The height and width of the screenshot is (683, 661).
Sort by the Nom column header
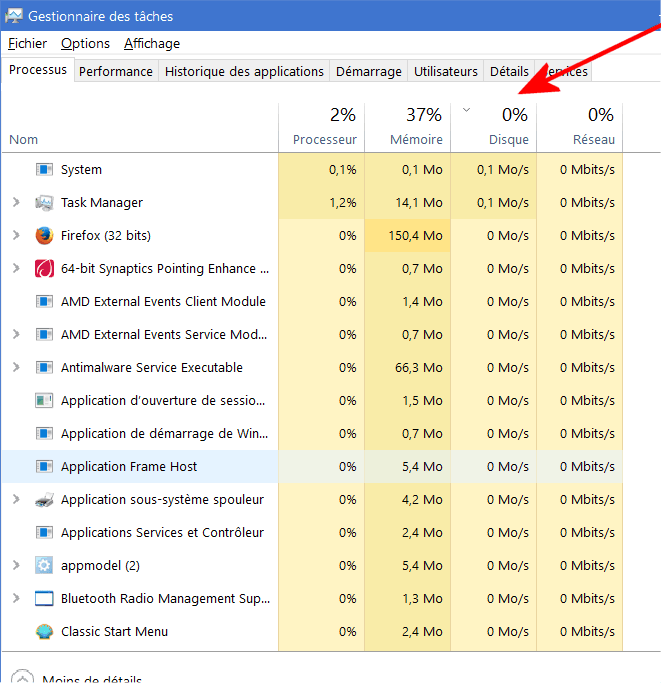(140, 128)
